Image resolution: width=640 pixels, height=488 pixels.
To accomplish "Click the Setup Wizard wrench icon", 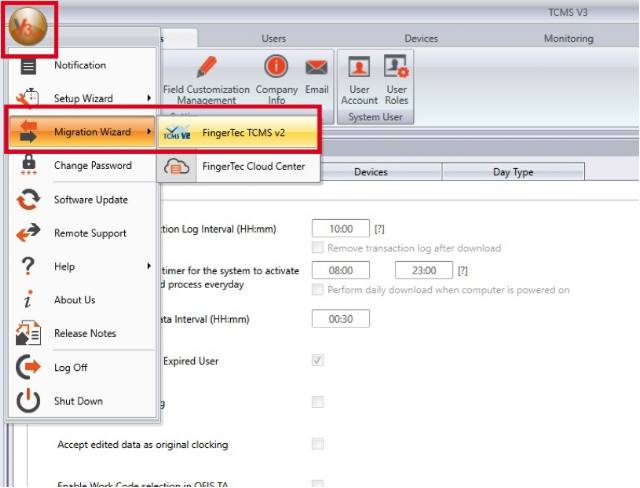I will click(27, 98).
